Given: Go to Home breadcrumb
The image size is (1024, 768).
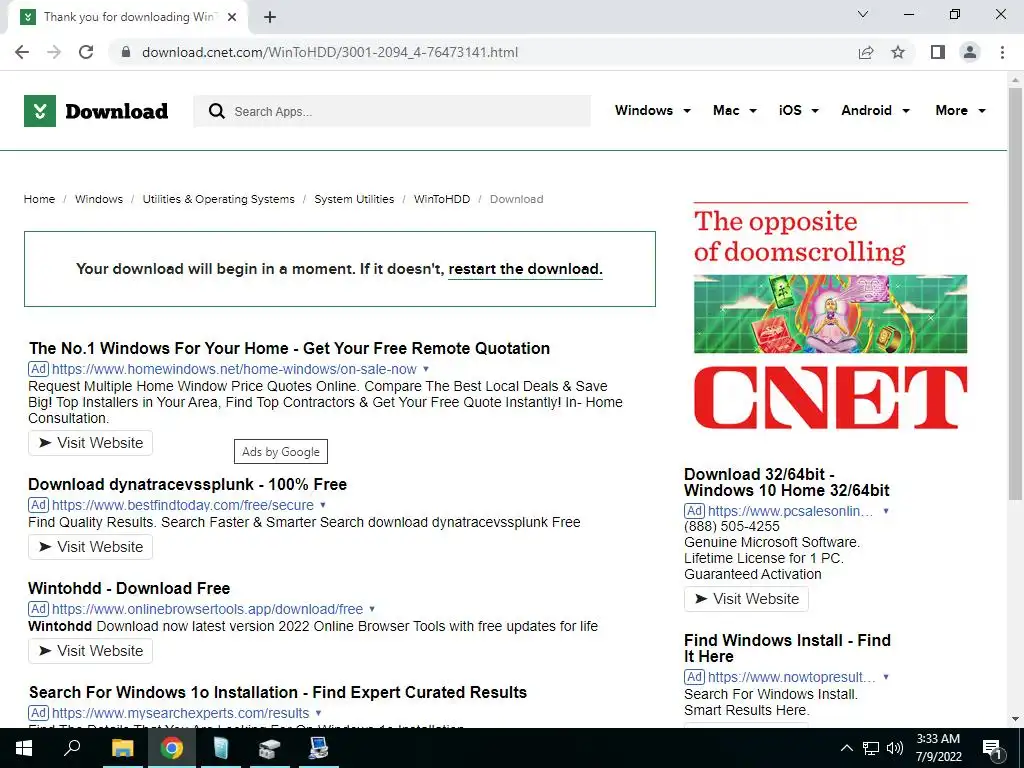Looking at the screenshot, I should tap(39, 199).
